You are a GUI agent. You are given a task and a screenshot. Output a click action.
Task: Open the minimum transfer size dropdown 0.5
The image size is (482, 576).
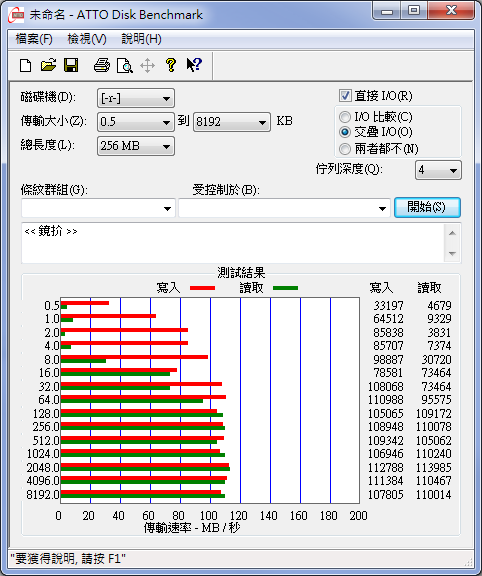click(136, 122)
